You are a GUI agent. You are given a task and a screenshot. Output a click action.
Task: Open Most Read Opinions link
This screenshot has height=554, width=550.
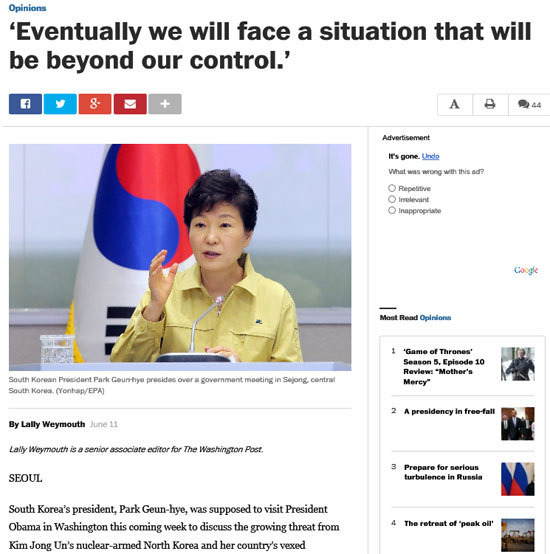[x=435, y=318]
